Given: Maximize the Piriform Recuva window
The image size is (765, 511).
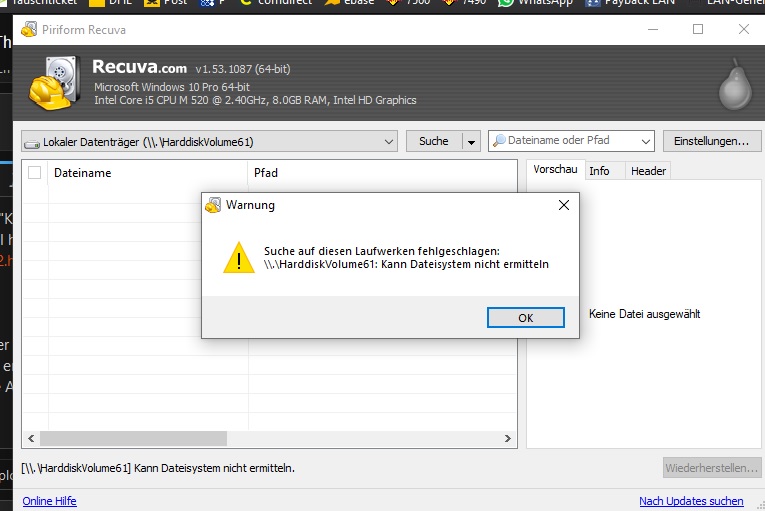Looking at the screenshot, I should pyautogui.click(x=698, y=29).
